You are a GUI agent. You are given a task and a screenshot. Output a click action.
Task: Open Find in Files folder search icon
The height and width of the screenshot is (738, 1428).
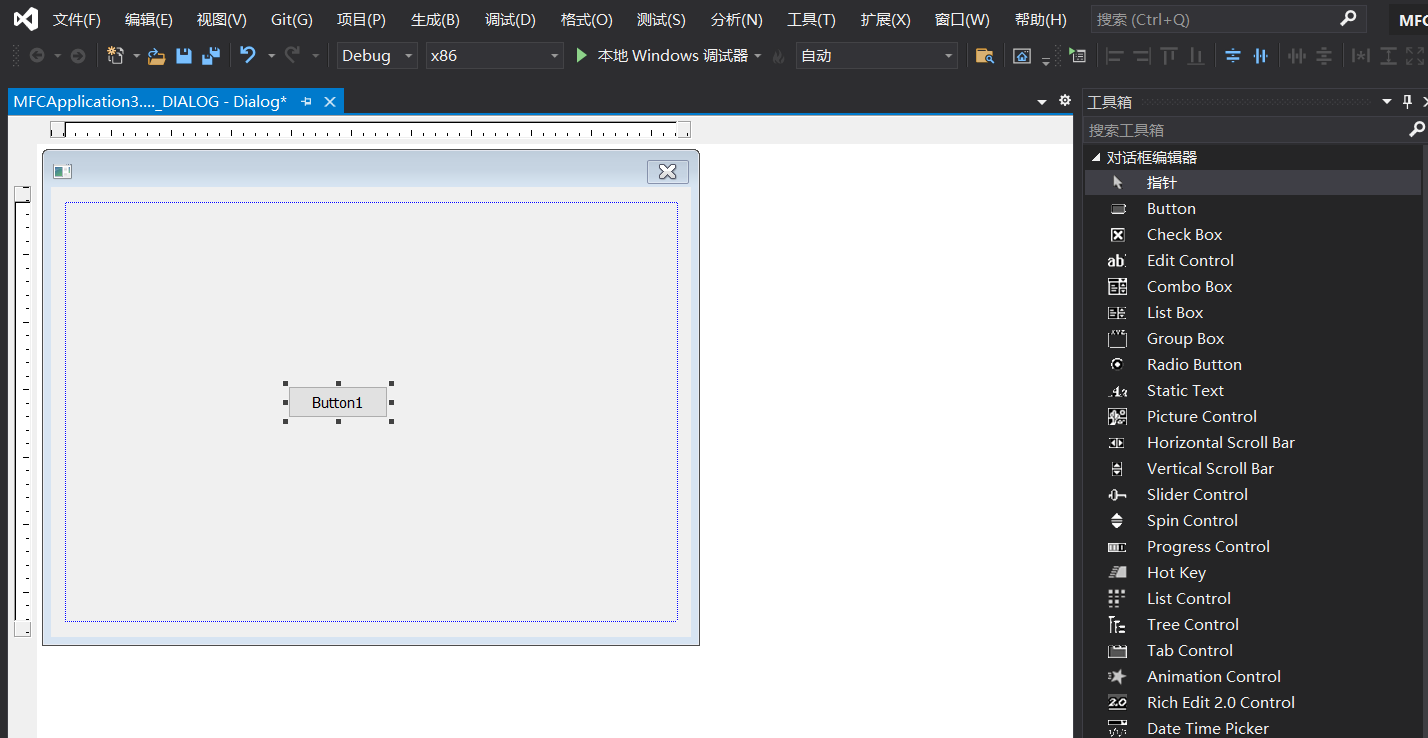point(984,56)
